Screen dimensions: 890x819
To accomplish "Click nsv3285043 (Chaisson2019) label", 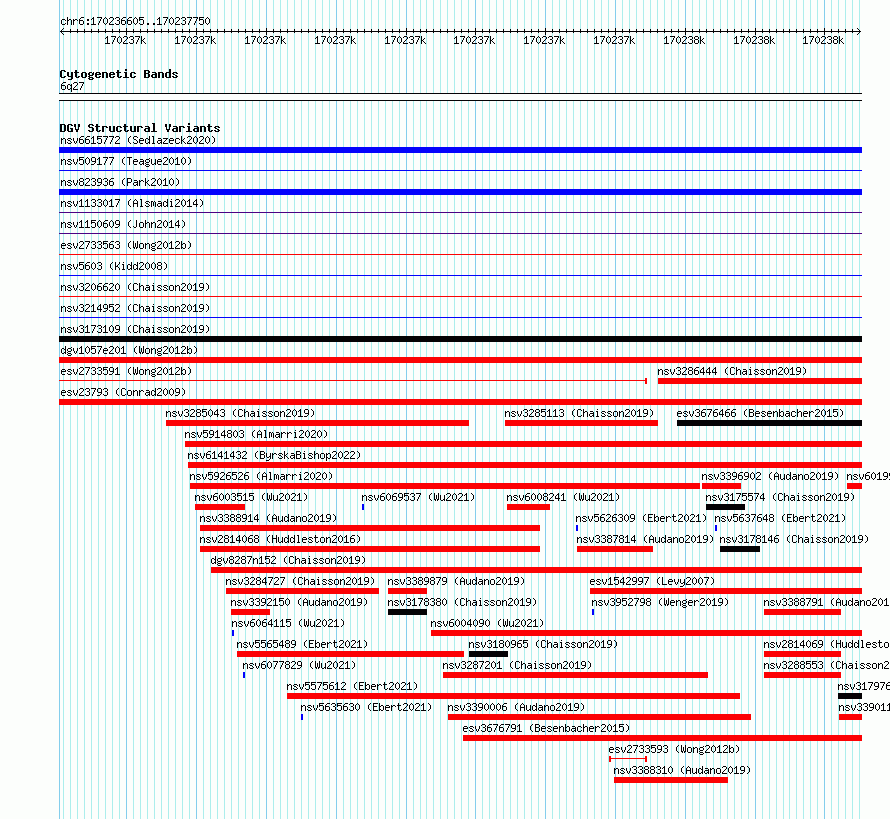I will coord(240,413).
